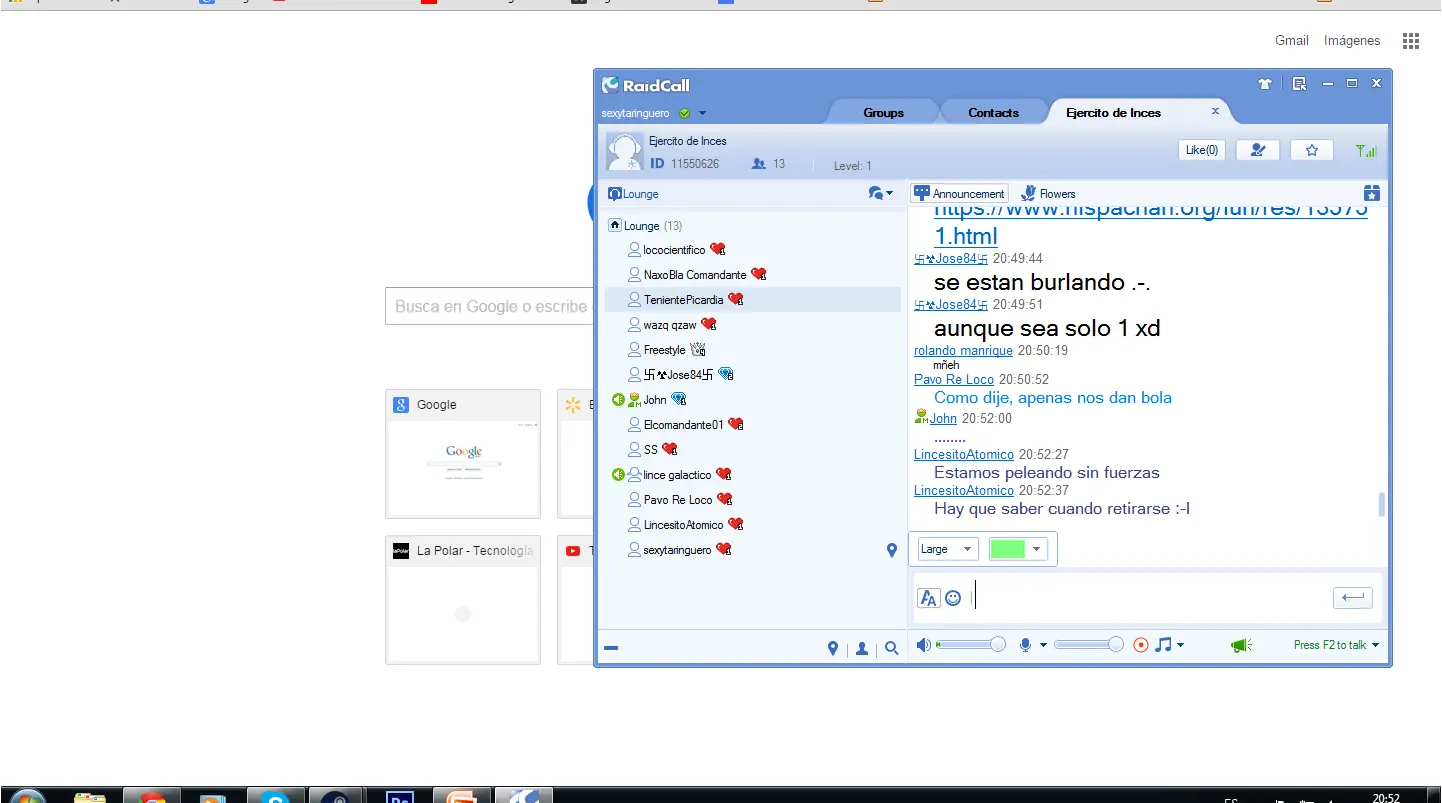Viewport: 1442px width, 803px height.
Task: Click LincesitoAtomico link at 20:52:27
Action: pyautogui.click(x=964, y=455)
